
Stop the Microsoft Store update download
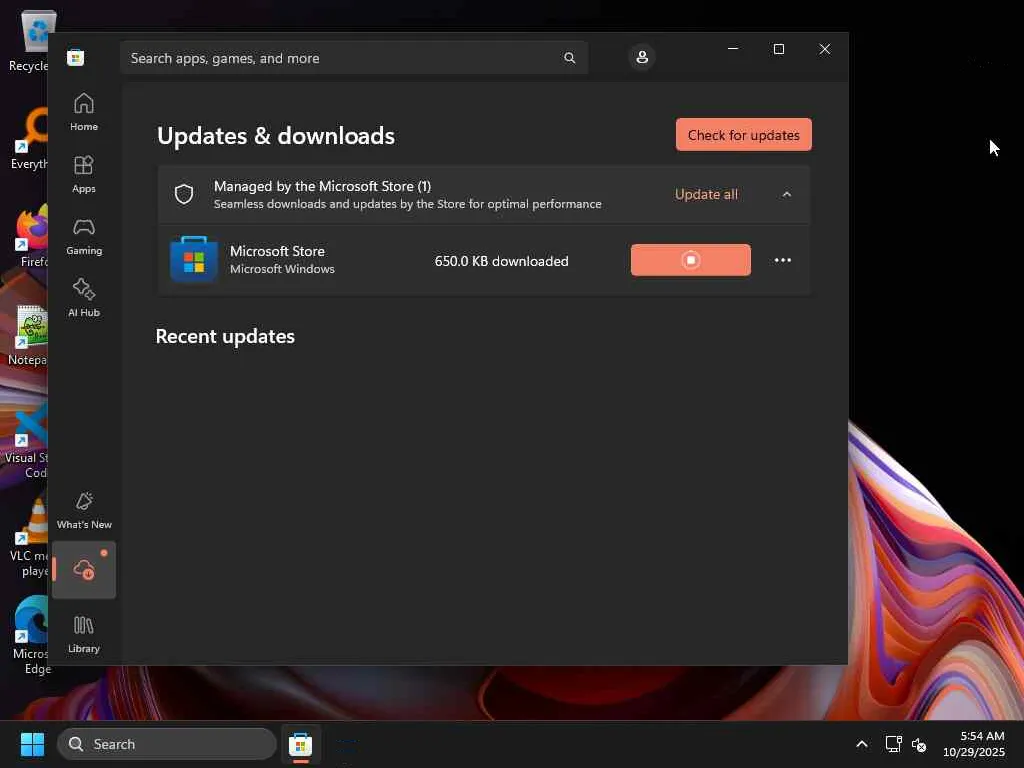(x=690, y=260)
